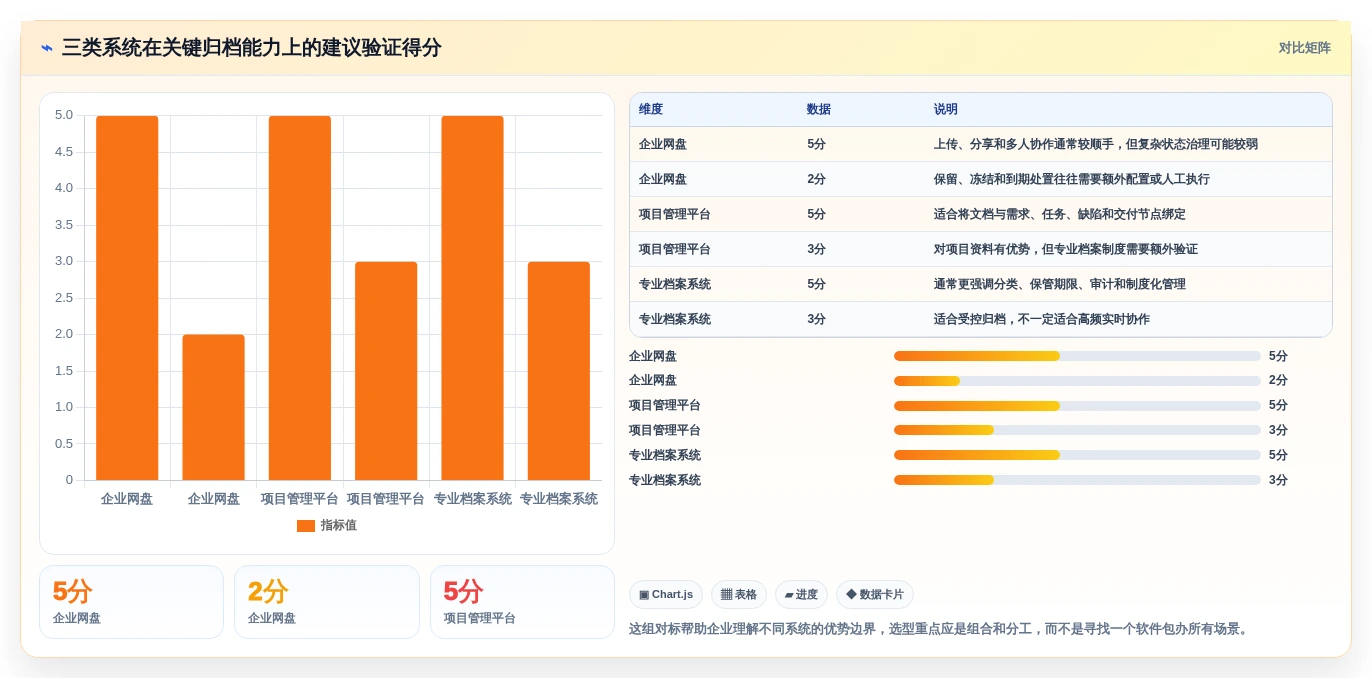This screenshot has width=1372, height=678.
Task: Toggle the 指标值 legend swatch under the chart
Action: [306, 526]
